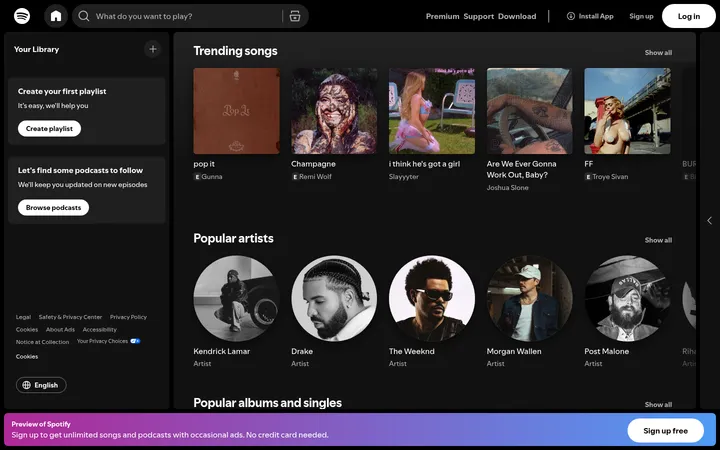Open 'i think he's got a girl' cover
This screenshot has height=450, width=720.
click(x=432, y=111)
